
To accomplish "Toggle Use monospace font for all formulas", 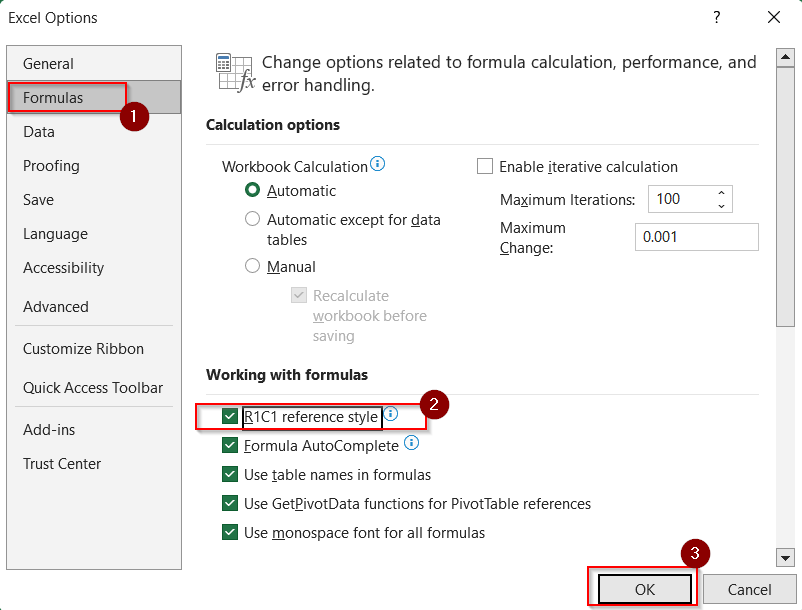I will pyautogui.click(x=230, y=532).
